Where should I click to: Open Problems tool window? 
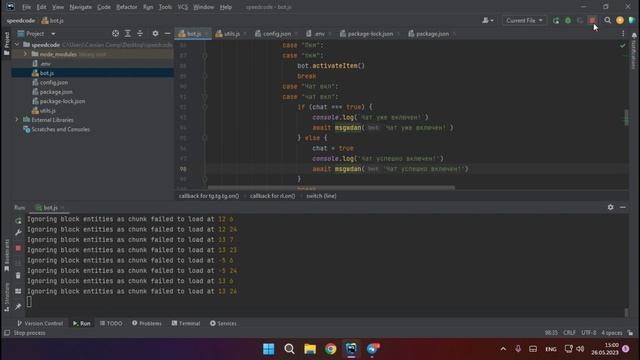coord(147,323)
